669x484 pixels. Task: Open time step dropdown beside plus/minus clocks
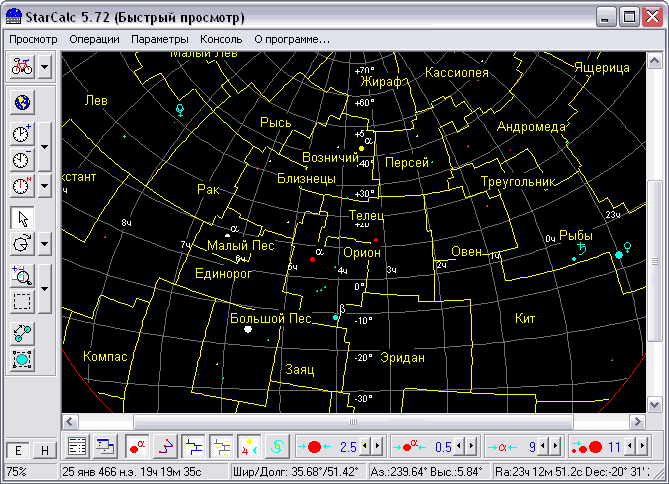point(44,147)
